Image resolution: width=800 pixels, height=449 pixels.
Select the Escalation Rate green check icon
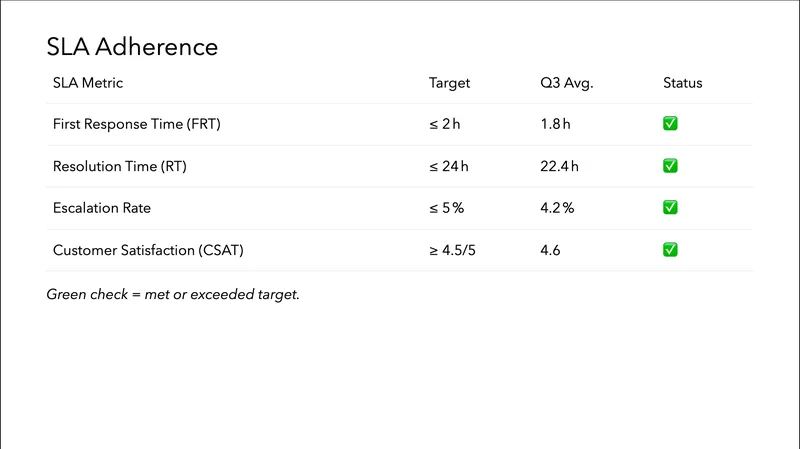point(670,208)
